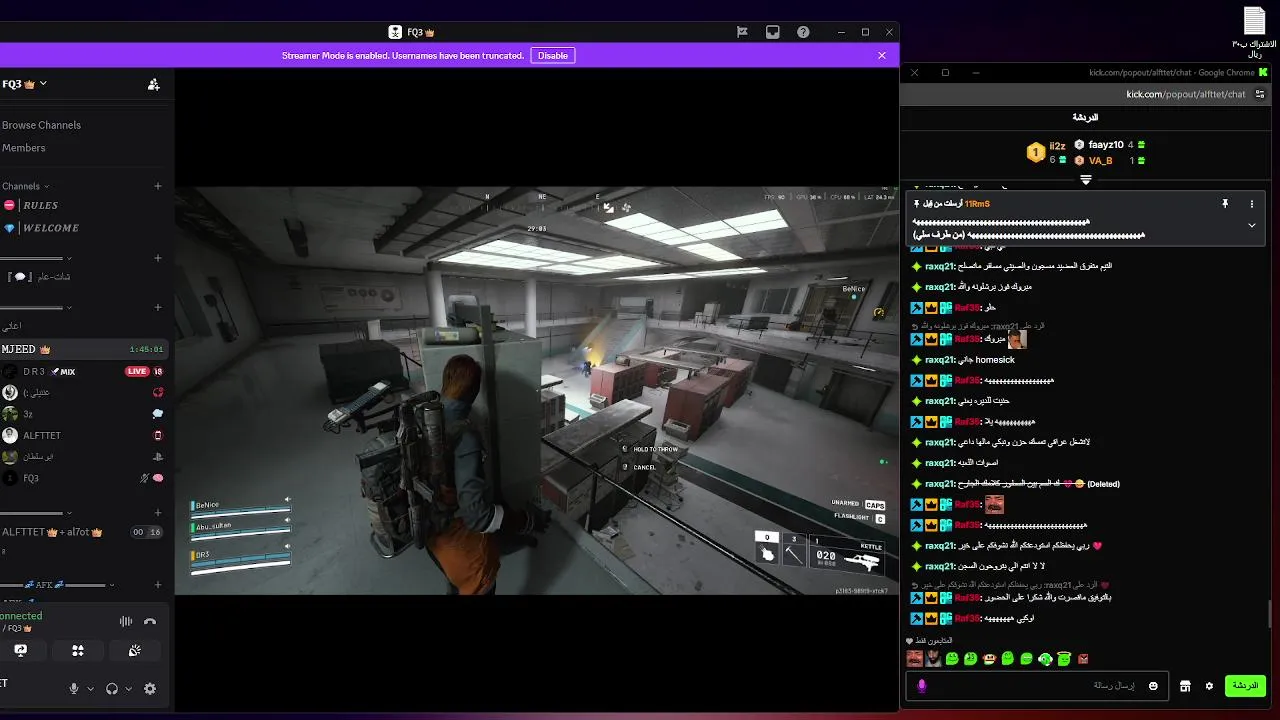
Task: Mute the Discord microphone
Action: (74, 689)
